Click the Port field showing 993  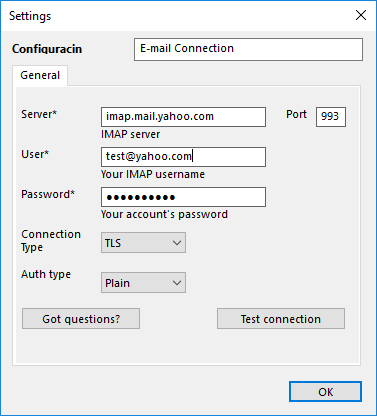coord(331,117)
